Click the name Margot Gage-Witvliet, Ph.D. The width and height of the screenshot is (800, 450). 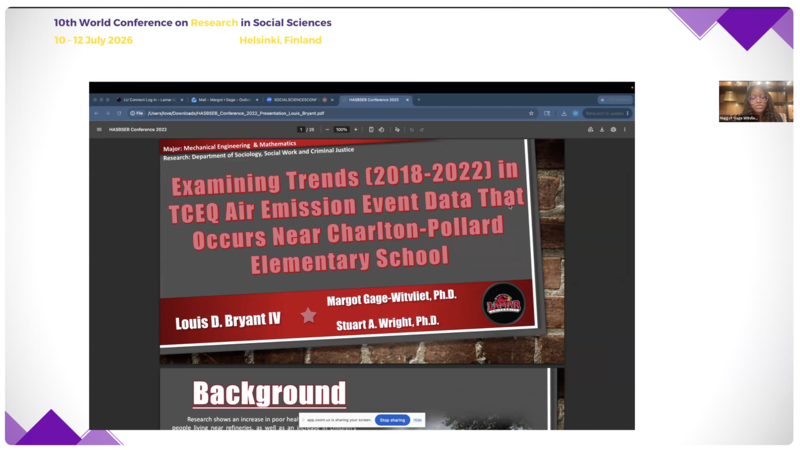coord(392,297)
